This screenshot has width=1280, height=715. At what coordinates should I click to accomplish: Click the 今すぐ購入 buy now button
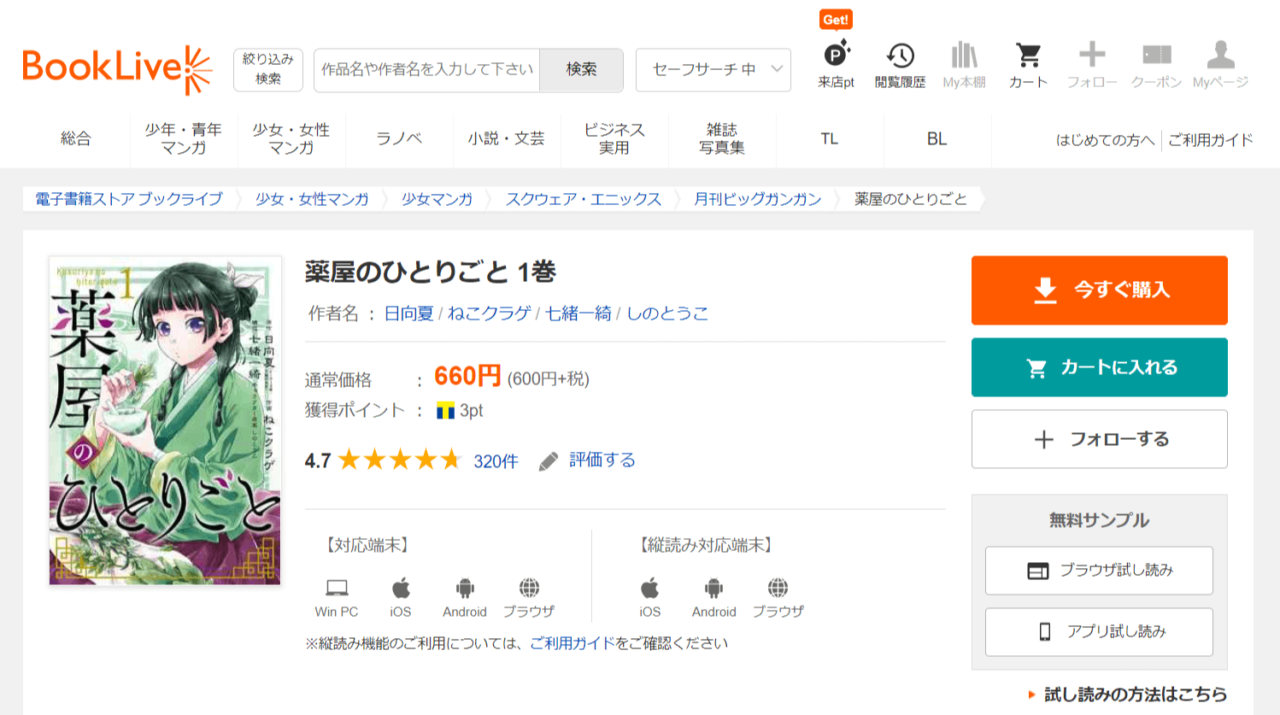point(1099,290)
